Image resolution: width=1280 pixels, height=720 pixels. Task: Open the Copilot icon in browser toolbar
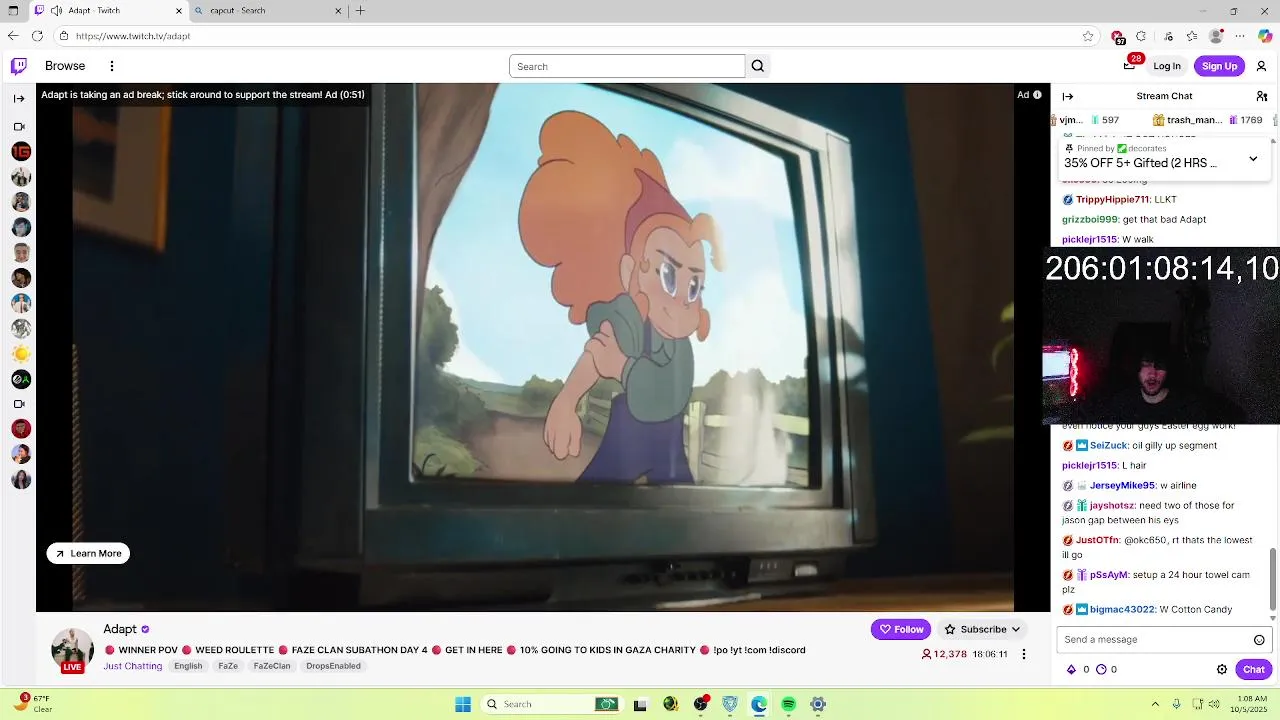pos(1265,36)
